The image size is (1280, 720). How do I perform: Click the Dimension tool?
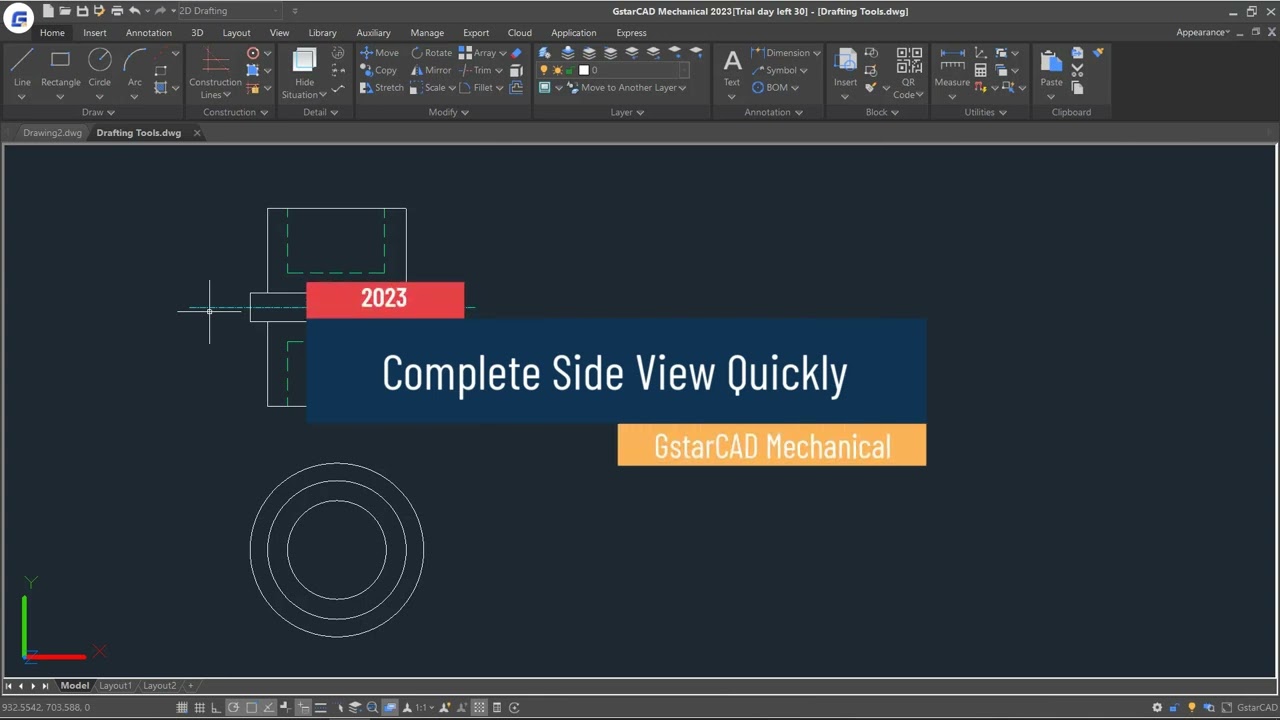(x=780, y=53)
